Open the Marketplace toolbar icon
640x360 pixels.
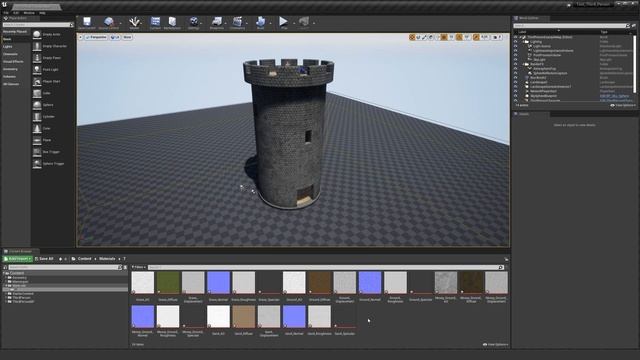(x=172, y=23)
